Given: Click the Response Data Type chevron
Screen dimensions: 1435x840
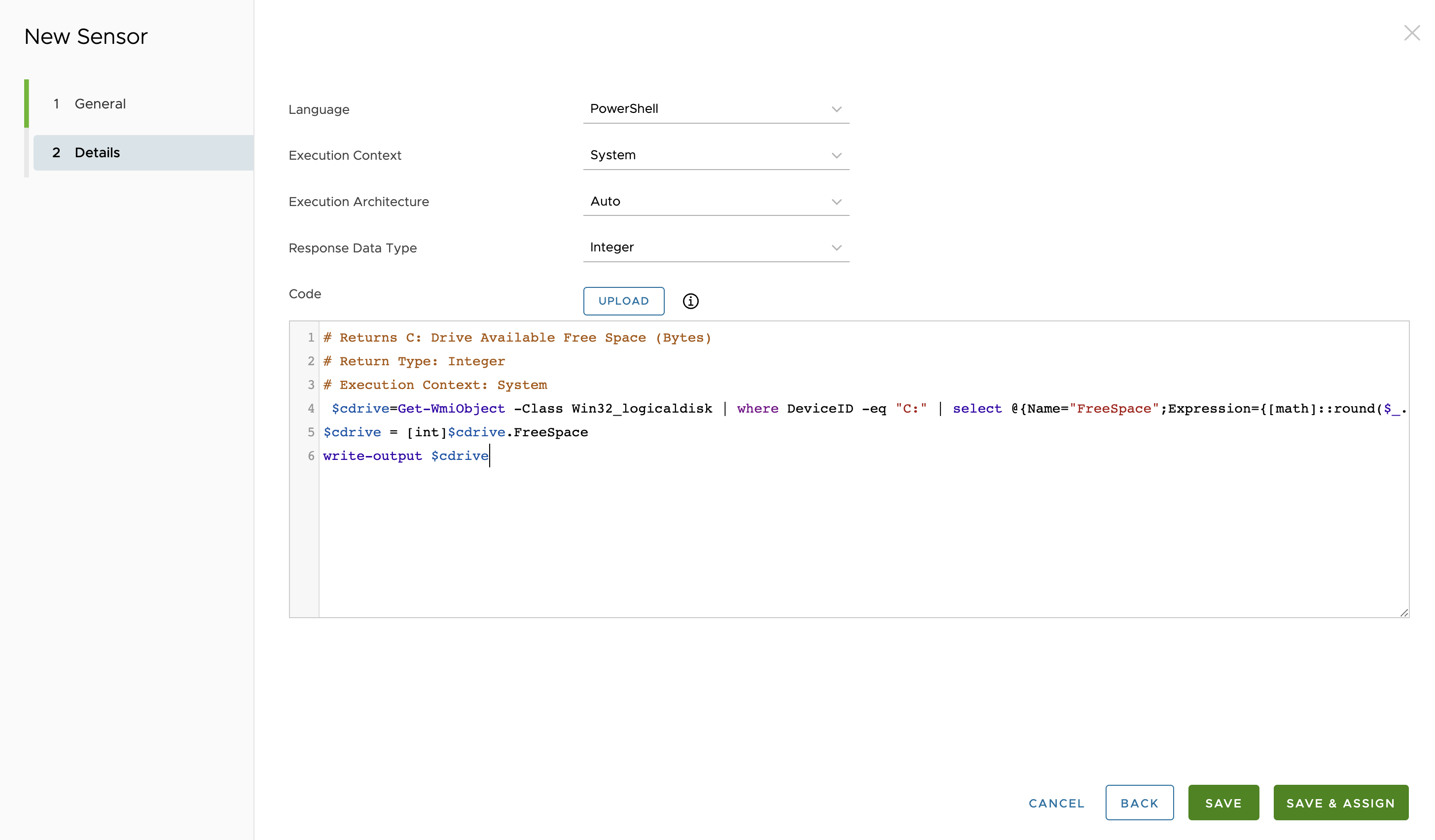Looking at the screenshot, I should coord(836,247).
